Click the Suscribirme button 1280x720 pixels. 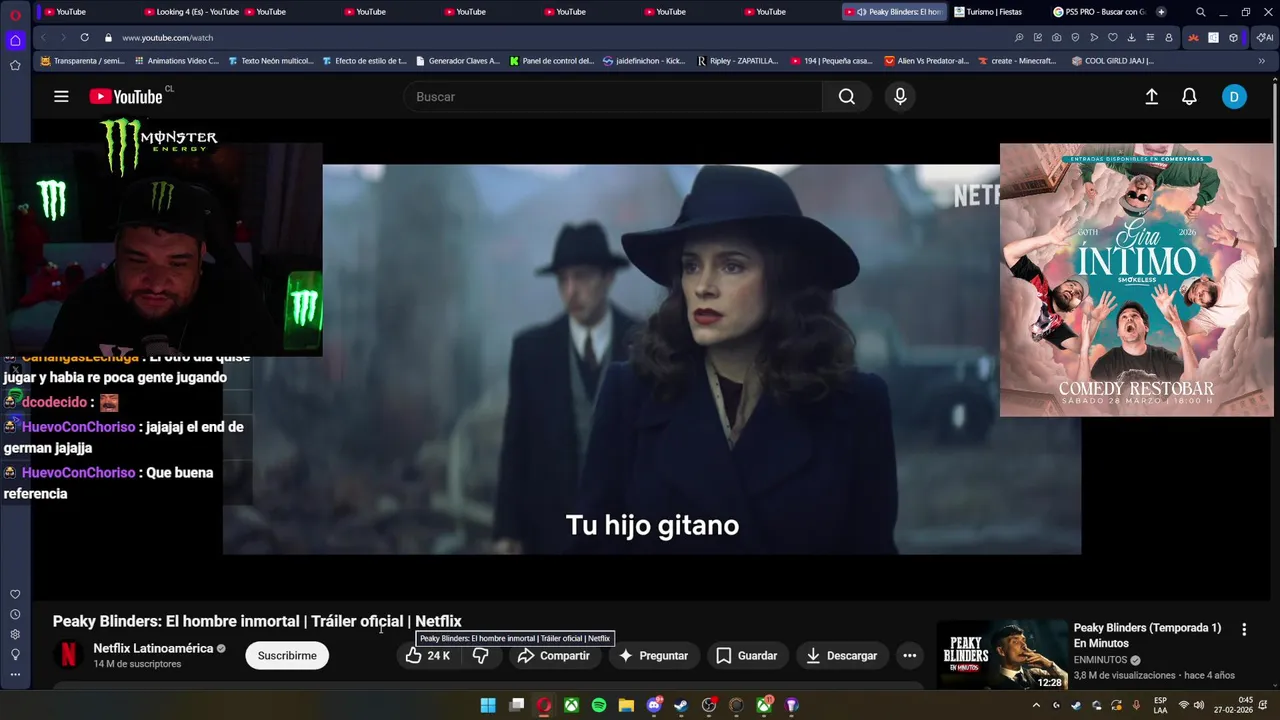pyautogui.click(x=287, y=656)
